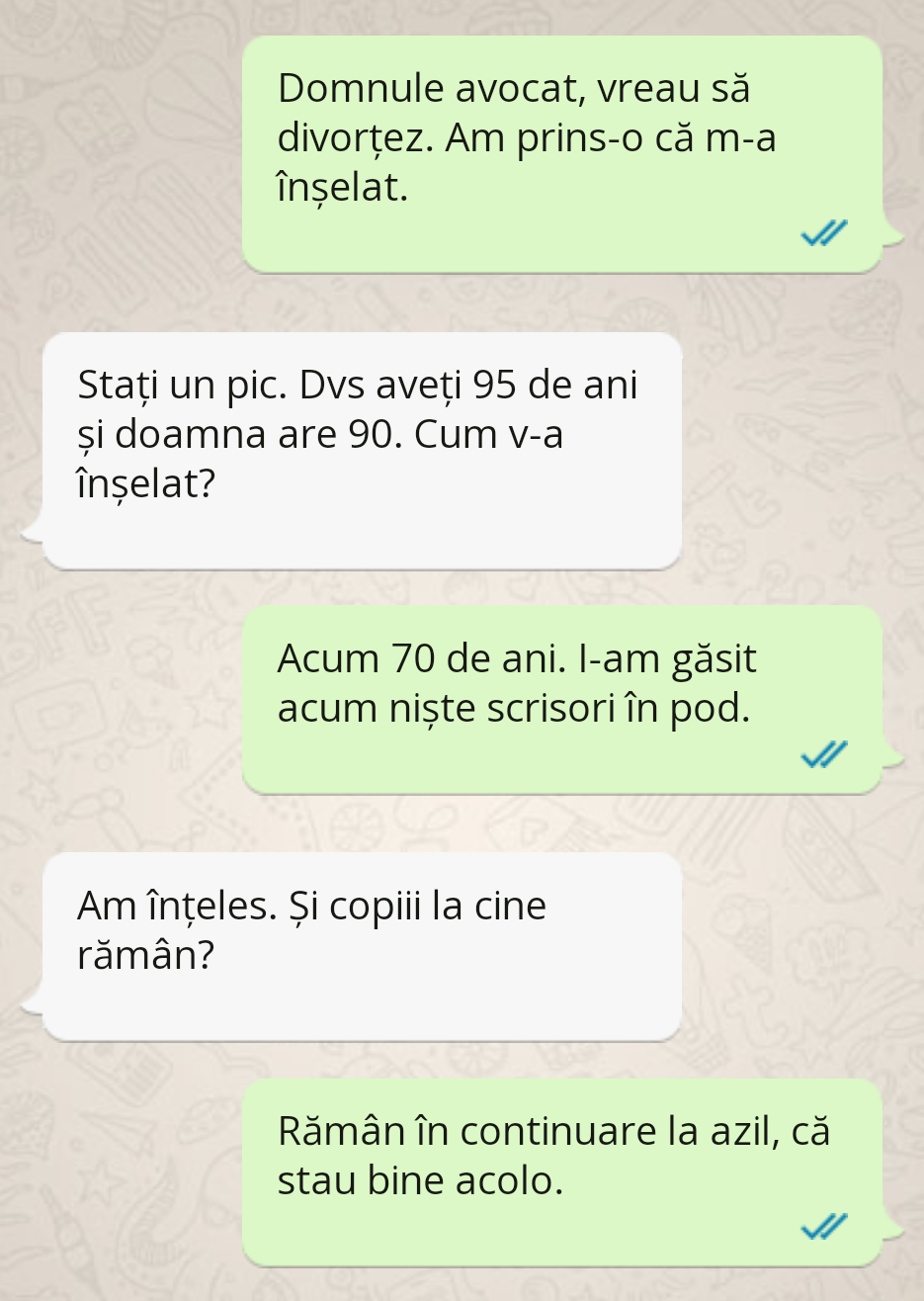Select the "Stați un pic" incoming message bubble
The image size is (924, 1301).
click(x=363, y=451)
